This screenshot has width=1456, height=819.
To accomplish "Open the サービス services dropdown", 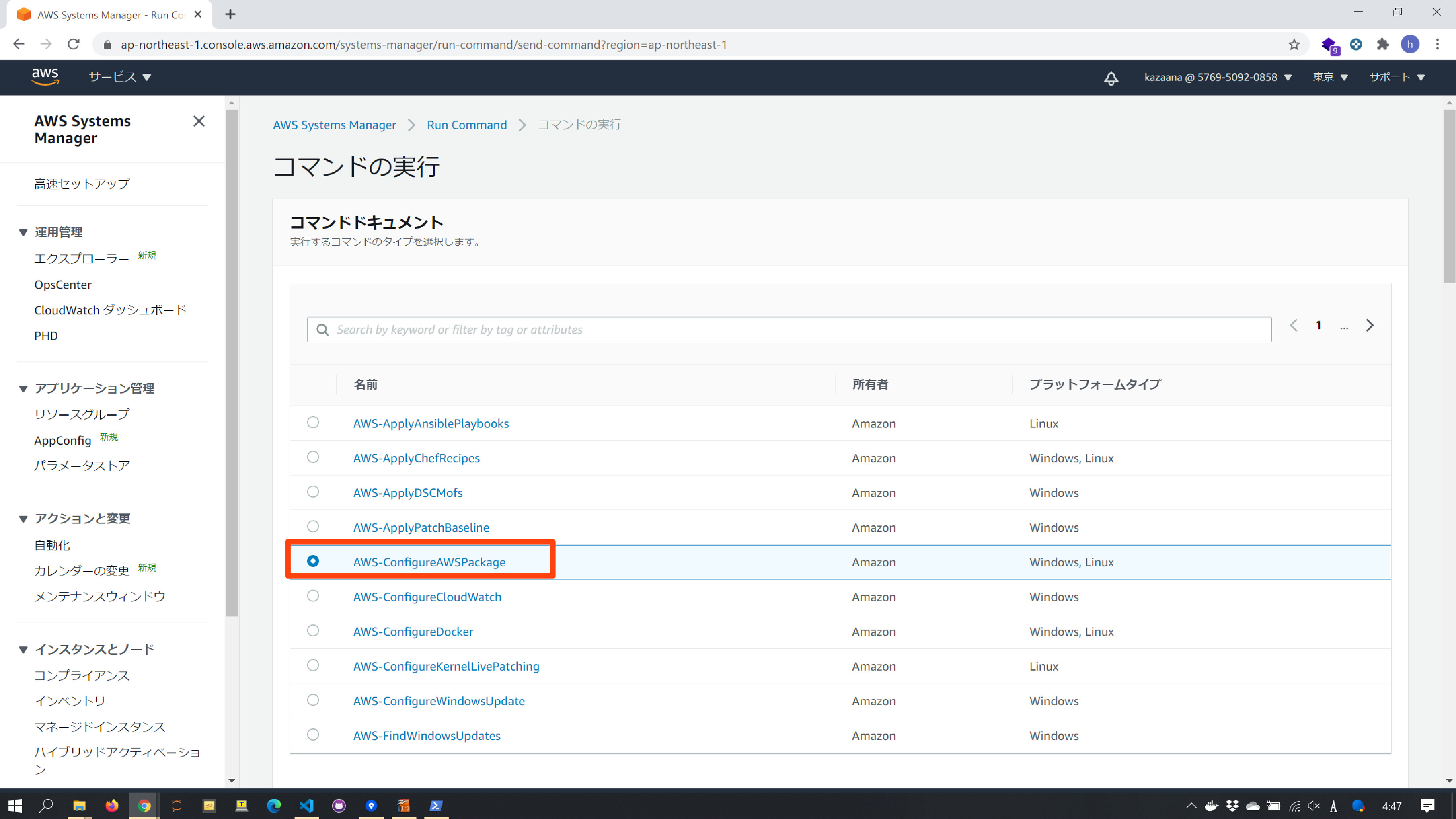I will click(x=120, y=77).
